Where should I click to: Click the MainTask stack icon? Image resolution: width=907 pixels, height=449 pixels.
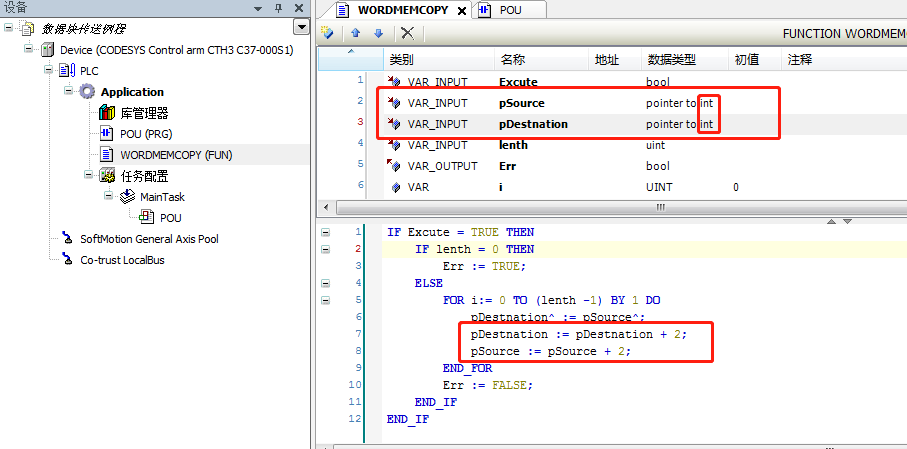coord(127,197)
